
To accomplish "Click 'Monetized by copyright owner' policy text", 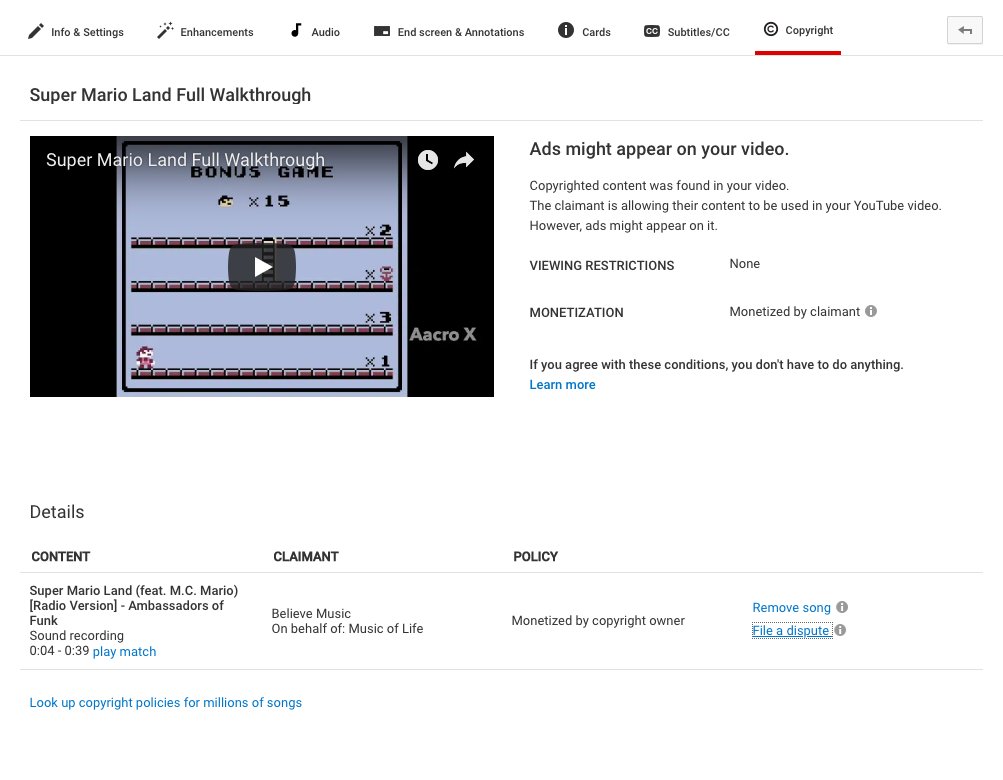I will click(598, 621).
